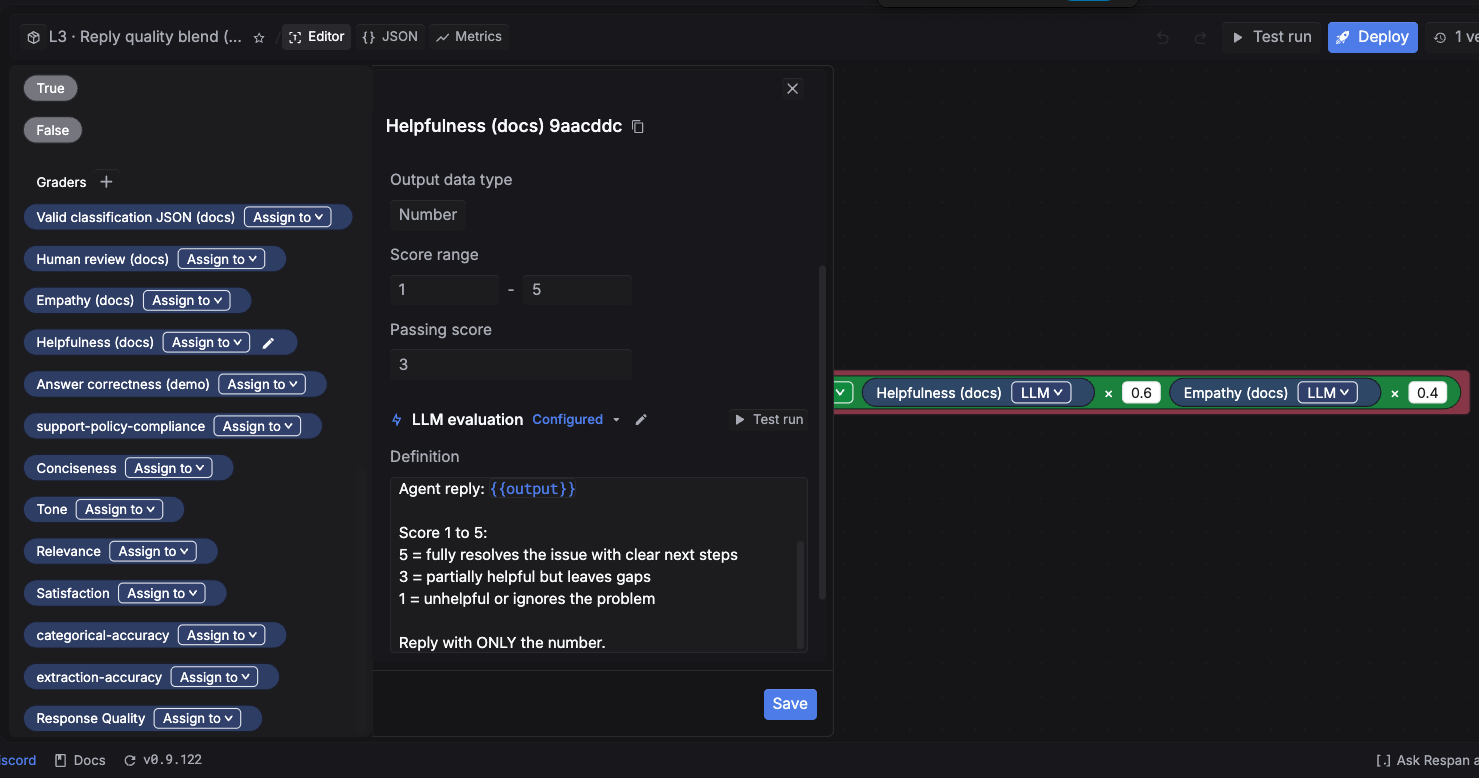Open Assign to for extraction-accuracy
The height and width of the screenshot is (778, 1479).
click(214, 677)
